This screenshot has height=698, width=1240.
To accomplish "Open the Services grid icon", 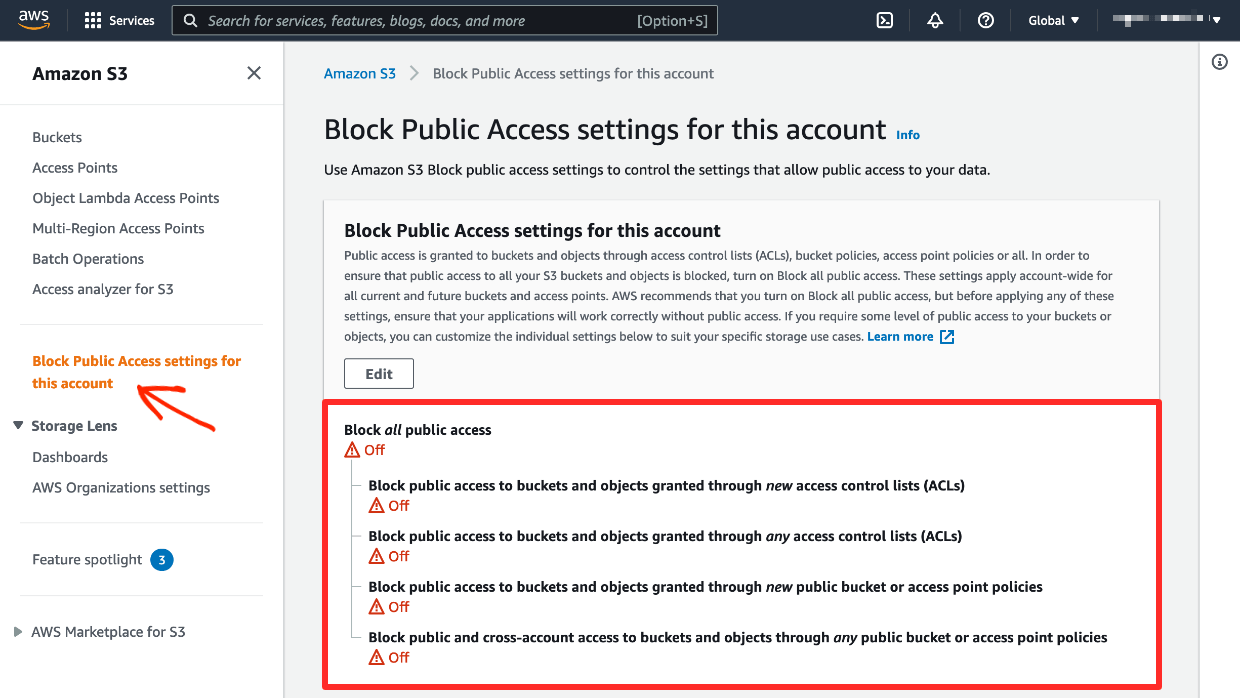I will tap(91, 19).
